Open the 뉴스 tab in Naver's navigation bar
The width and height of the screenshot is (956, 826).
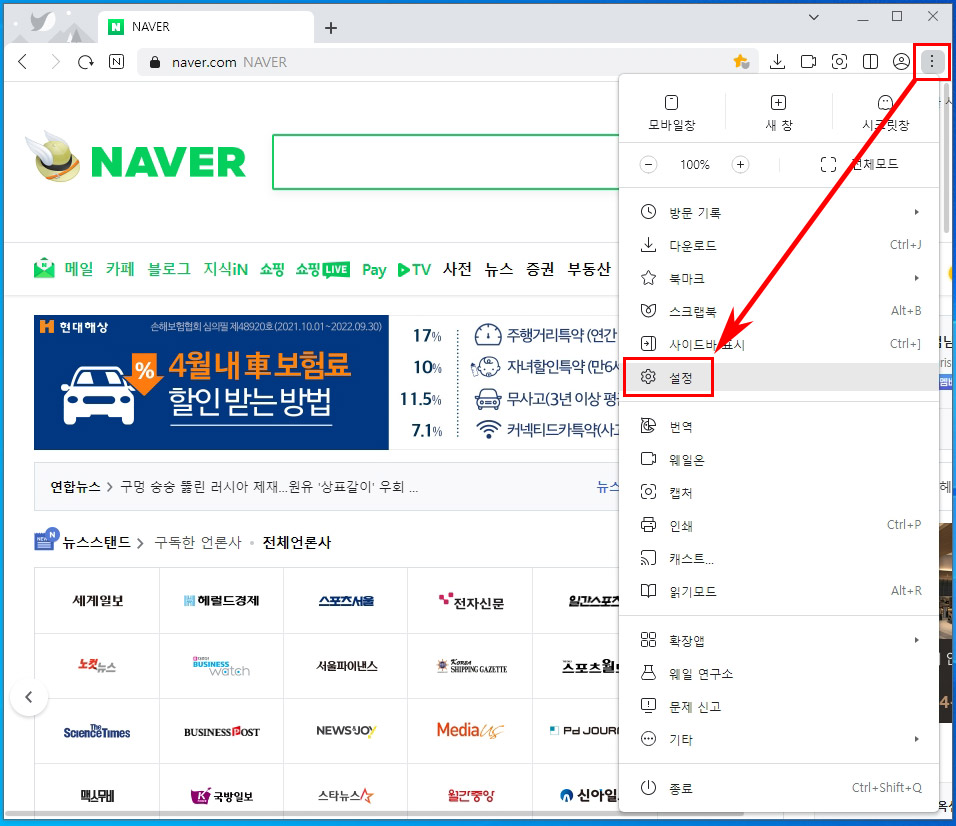(498, 269)
